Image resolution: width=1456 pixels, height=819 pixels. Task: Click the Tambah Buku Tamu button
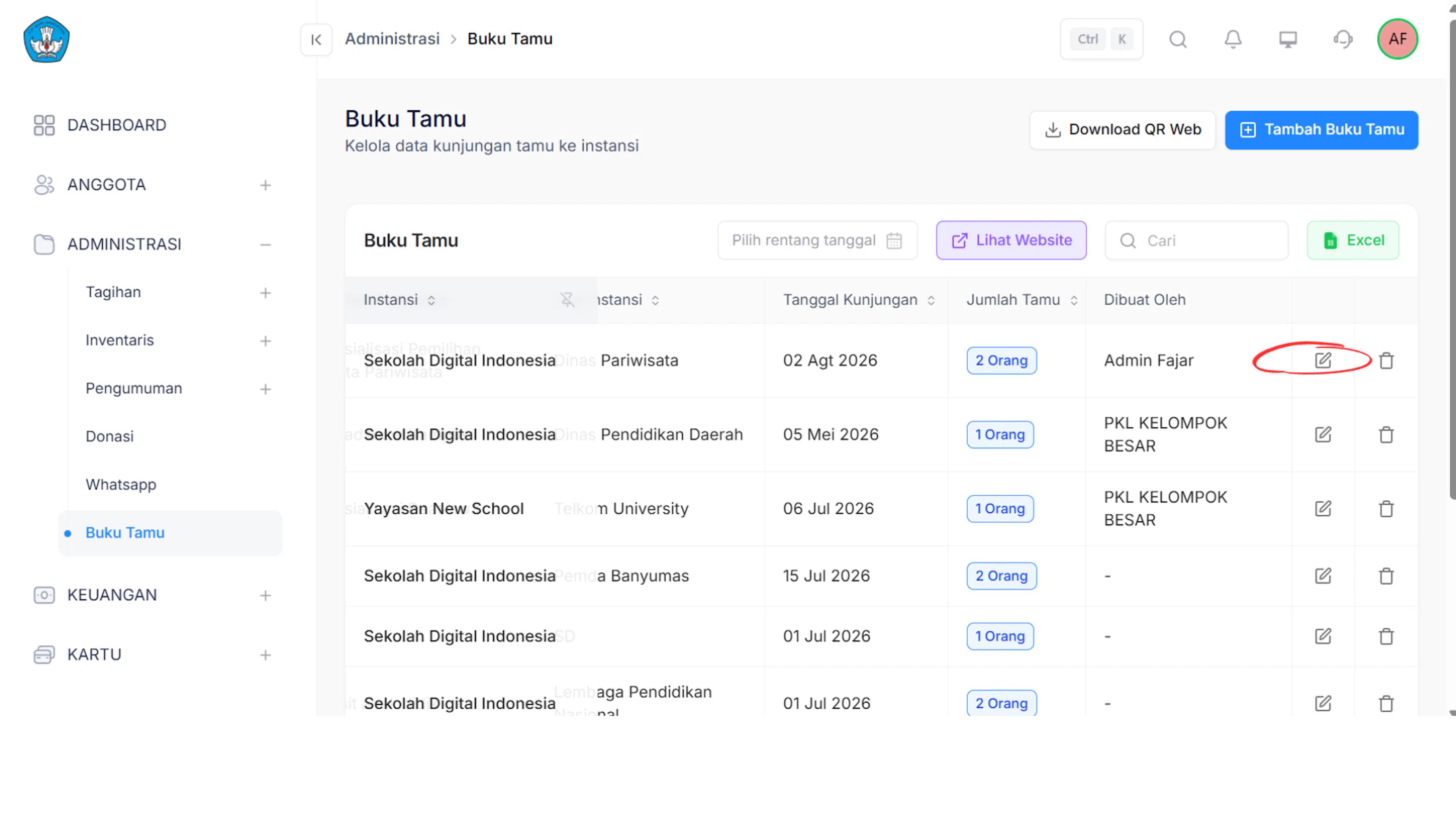[1321, 130]
